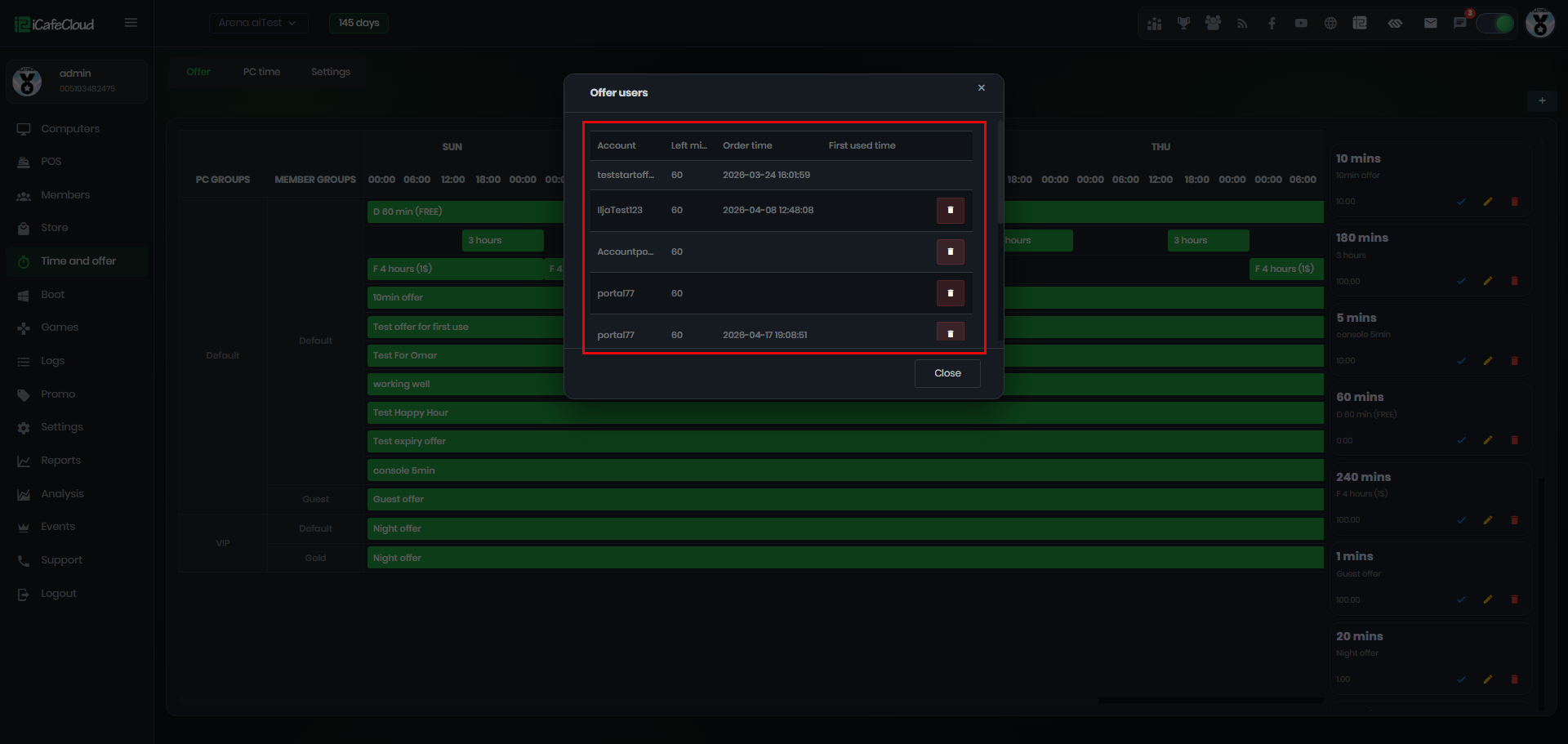Edit the 20 mins Night offer pencil icon
Image resolution: width=1568 pixels, height=744 pixels.
point(1488,679)
